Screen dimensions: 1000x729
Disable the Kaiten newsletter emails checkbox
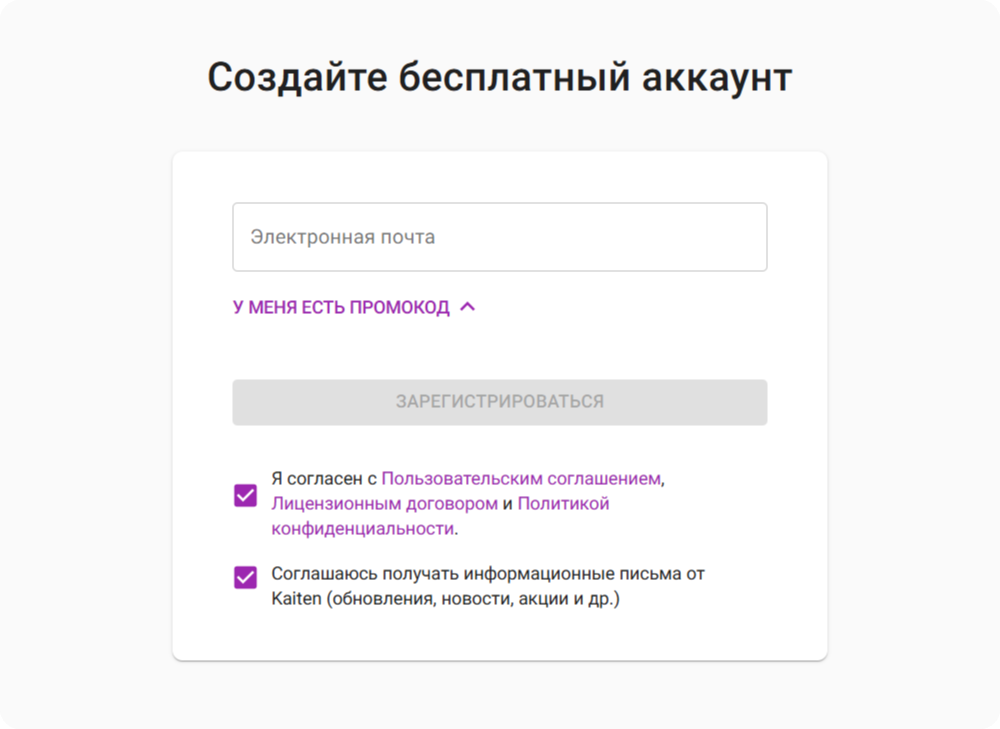(x=245, y=577)
